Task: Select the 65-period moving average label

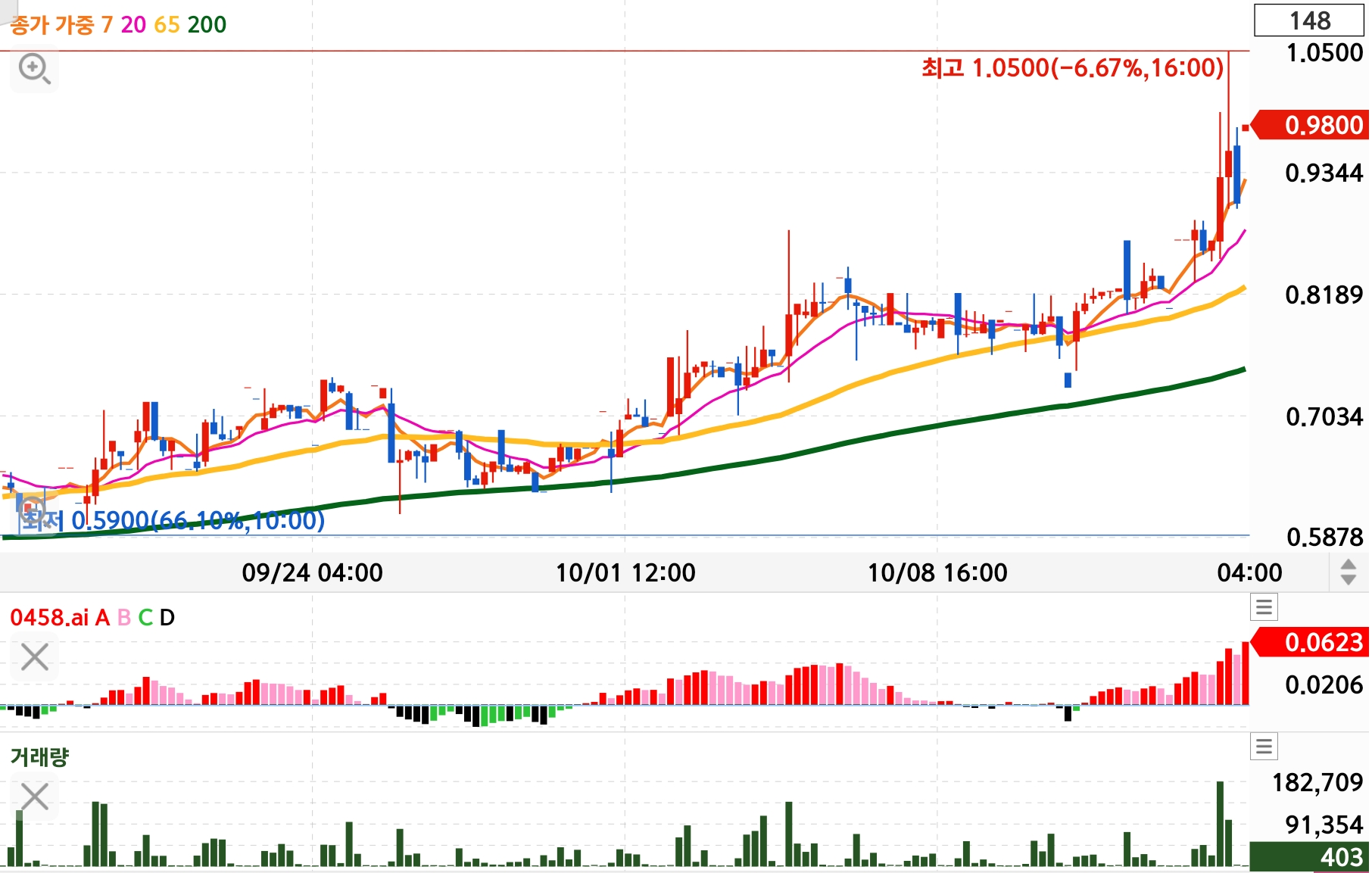Action: (x=167, y=25)
